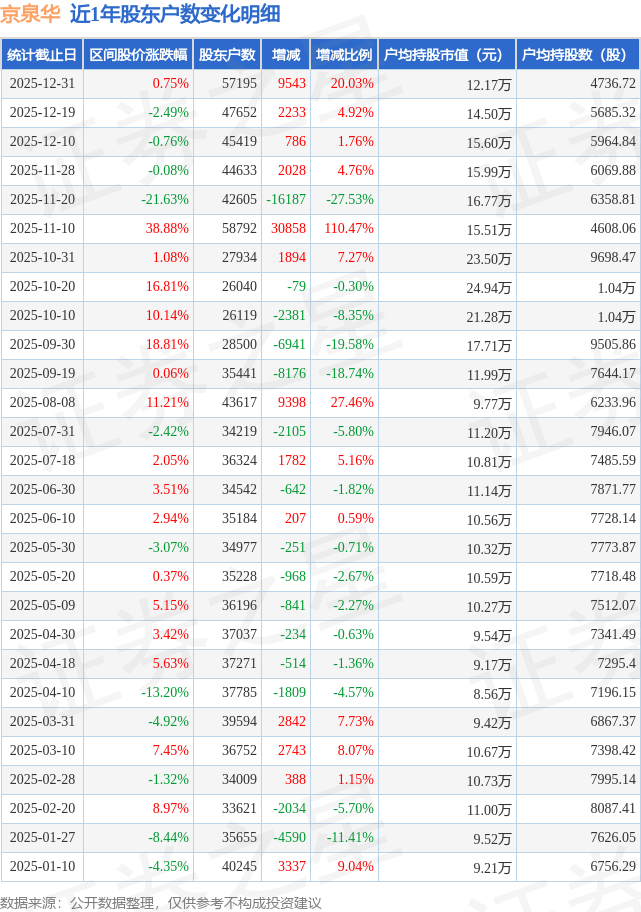This screenshot has height=912, width=641.
Task: Click the shareholder count 57195
Action: click(239, 83)
